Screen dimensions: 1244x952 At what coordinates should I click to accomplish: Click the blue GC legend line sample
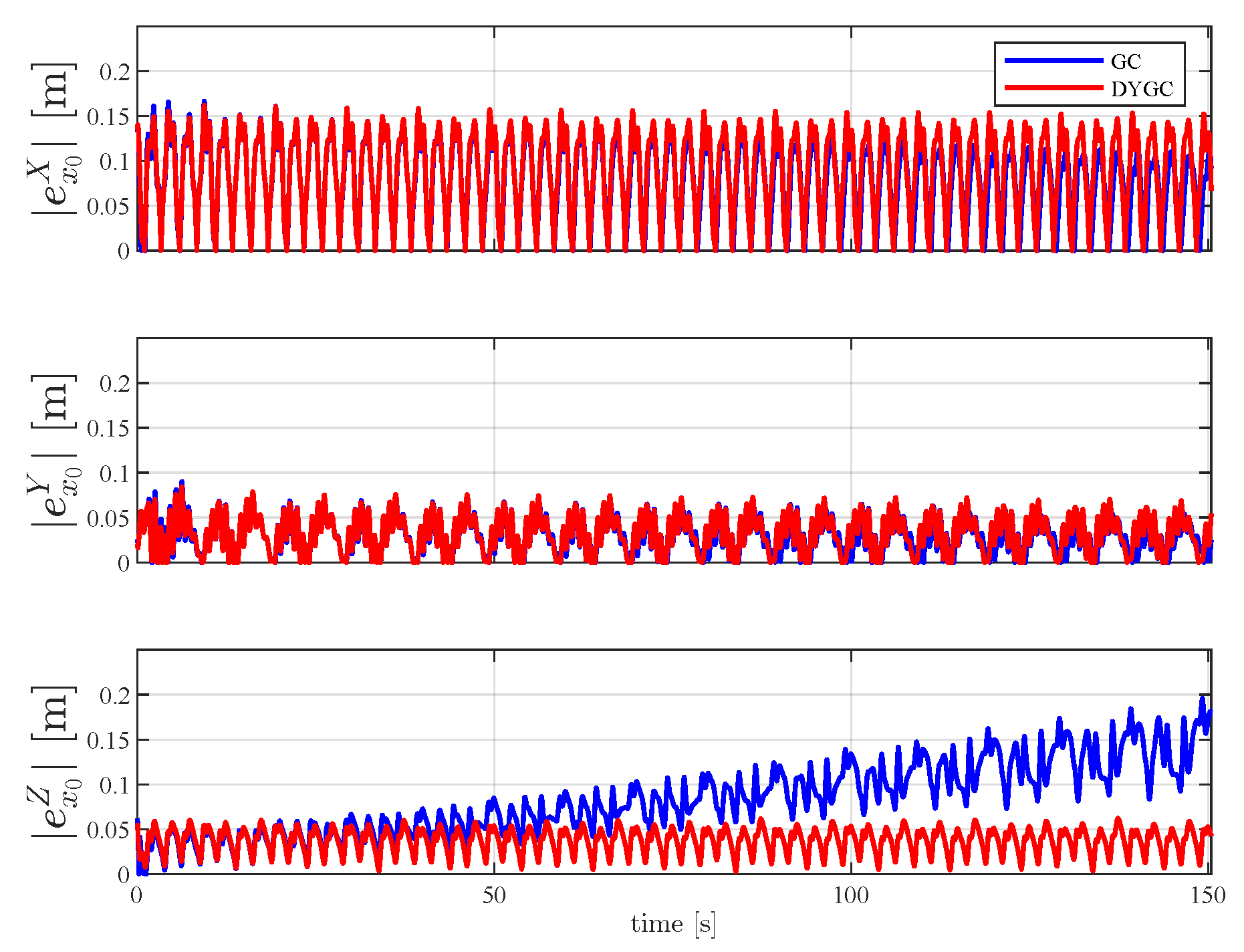click(x=1053, y=61)
